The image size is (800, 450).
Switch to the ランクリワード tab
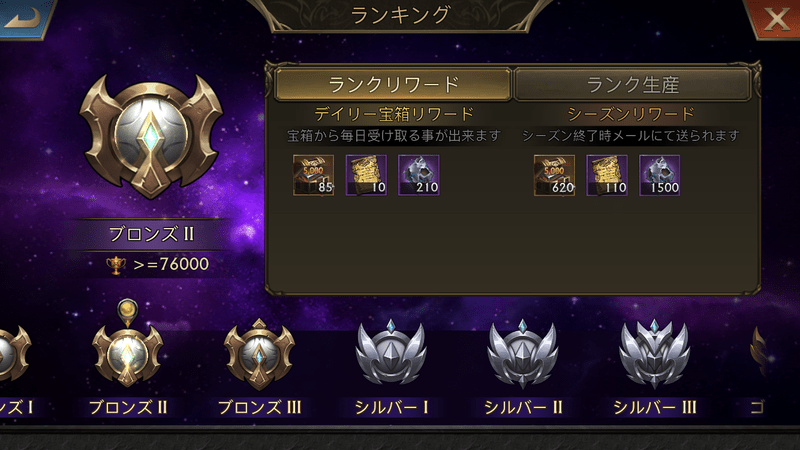[x=393, y=84]
